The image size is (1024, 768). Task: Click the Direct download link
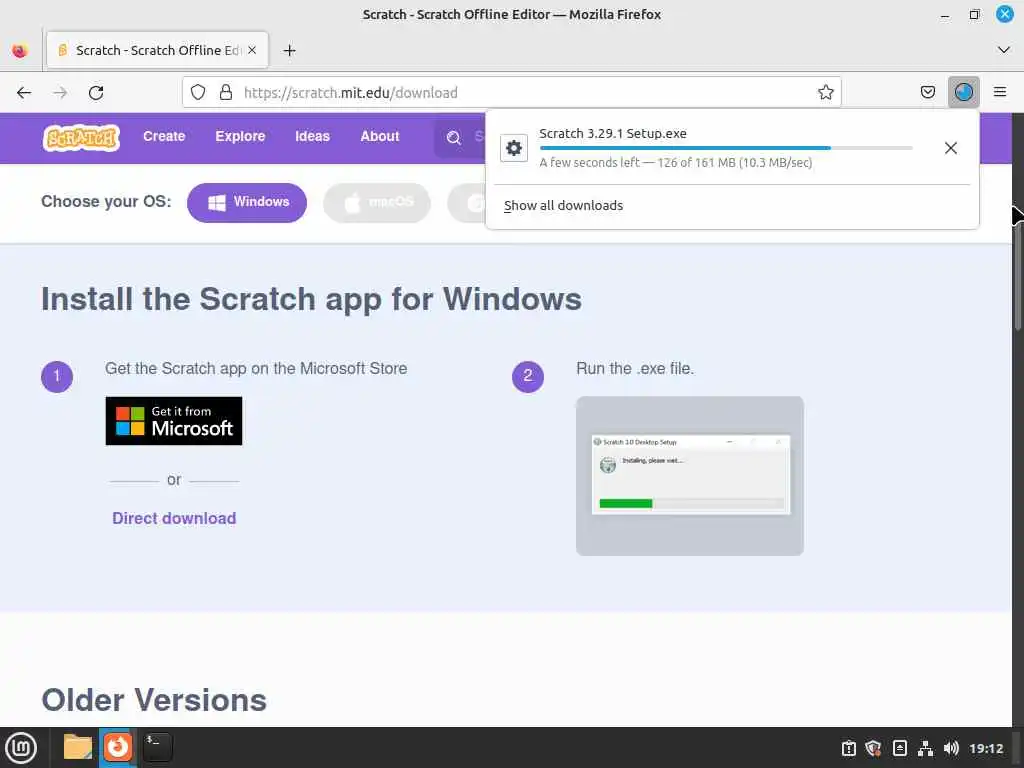pos(174,519)
